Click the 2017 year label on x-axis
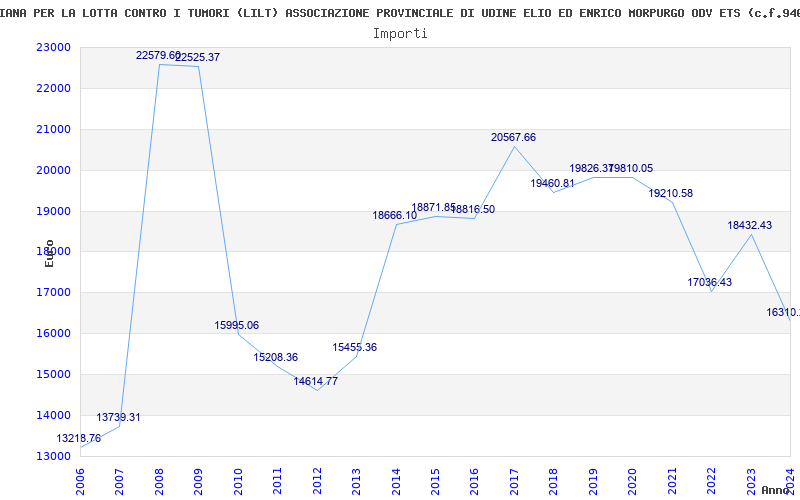800x500 pixels. pos(514,482)
